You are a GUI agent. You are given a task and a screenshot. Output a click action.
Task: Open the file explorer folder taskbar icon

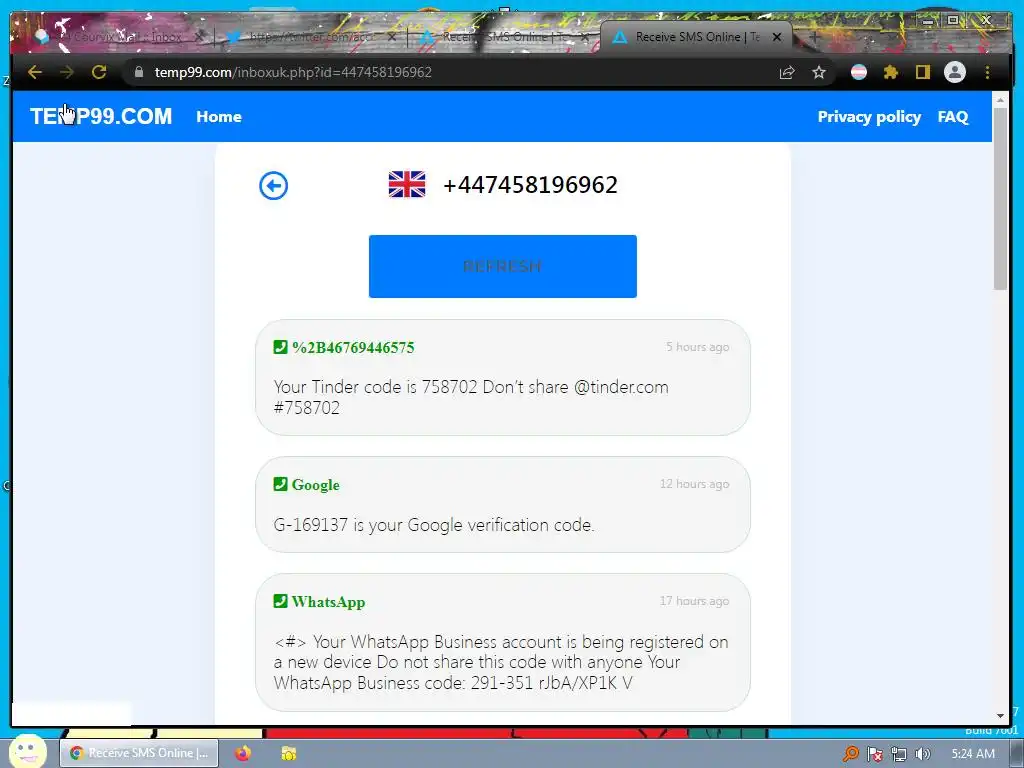click(289, 753)
